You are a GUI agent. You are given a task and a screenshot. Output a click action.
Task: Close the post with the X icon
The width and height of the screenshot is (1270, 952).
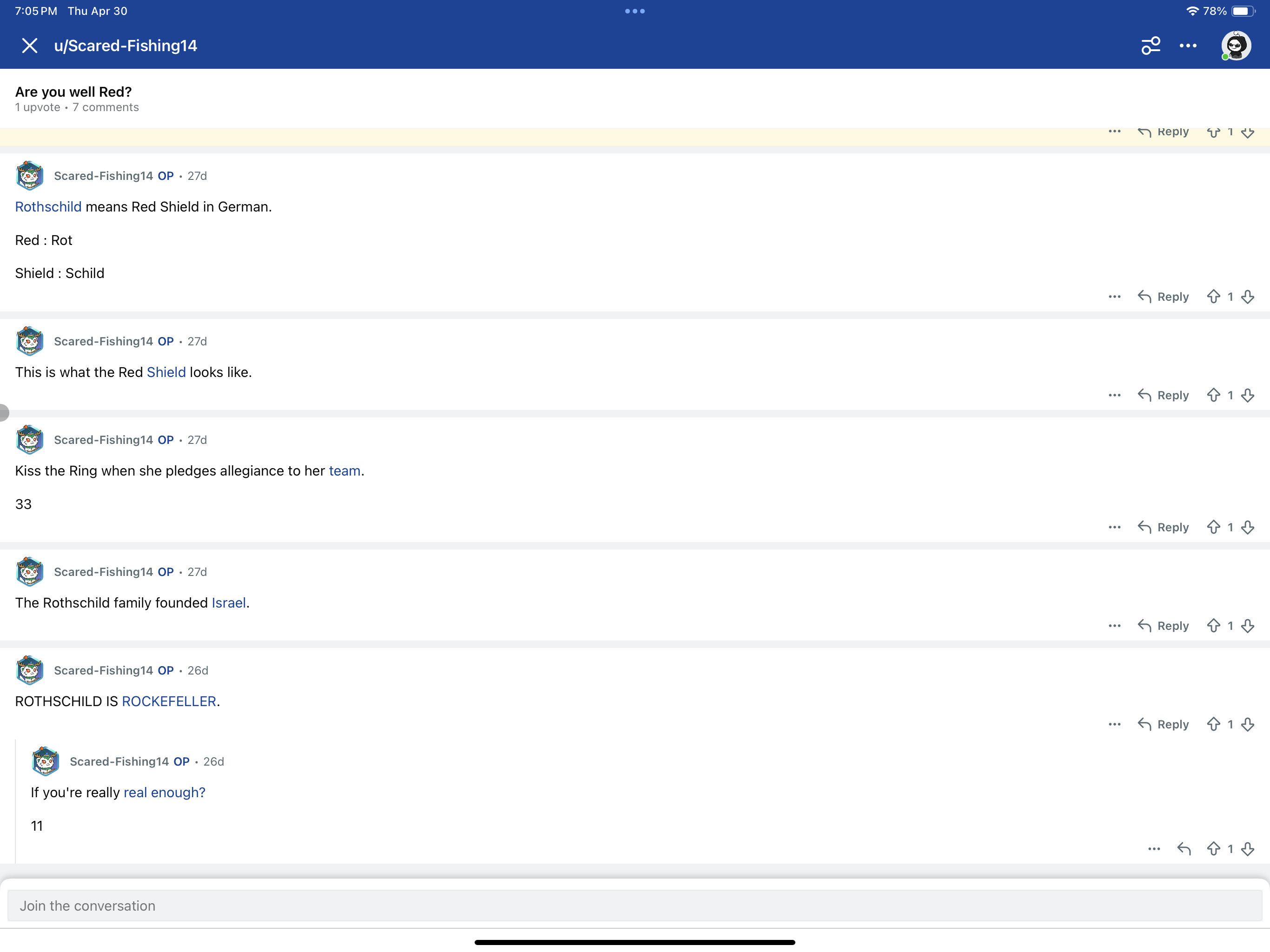29,46
